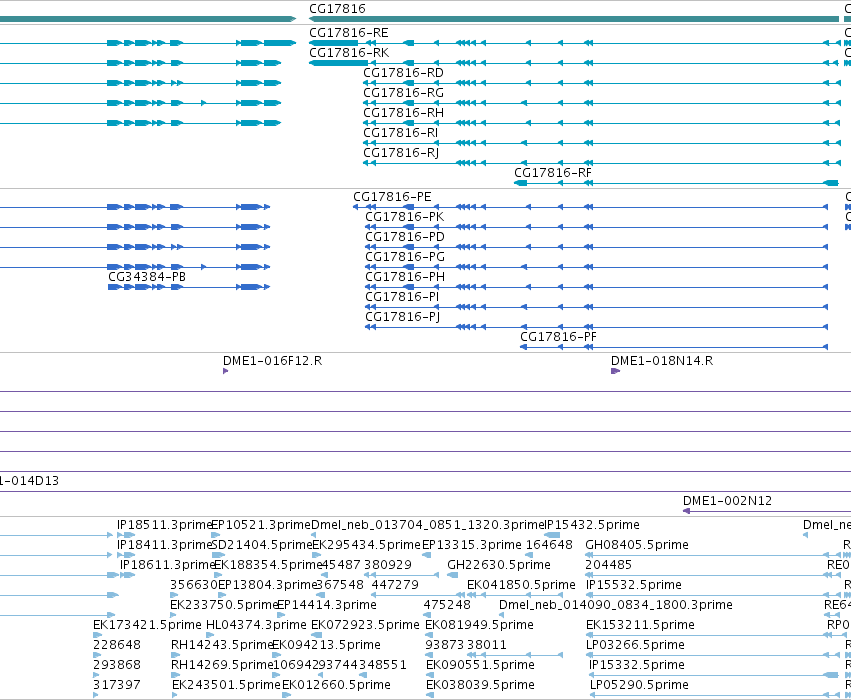Click the EP14414.3prime EST label
The width and height of the screenshot is (851, 700).
(x=327, y=605)
